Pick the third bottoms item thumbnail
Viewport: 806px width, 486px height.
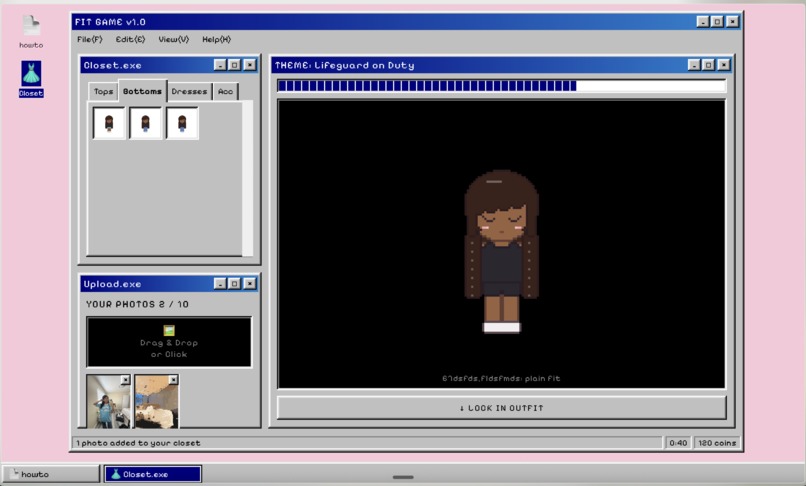click(182, 123)
